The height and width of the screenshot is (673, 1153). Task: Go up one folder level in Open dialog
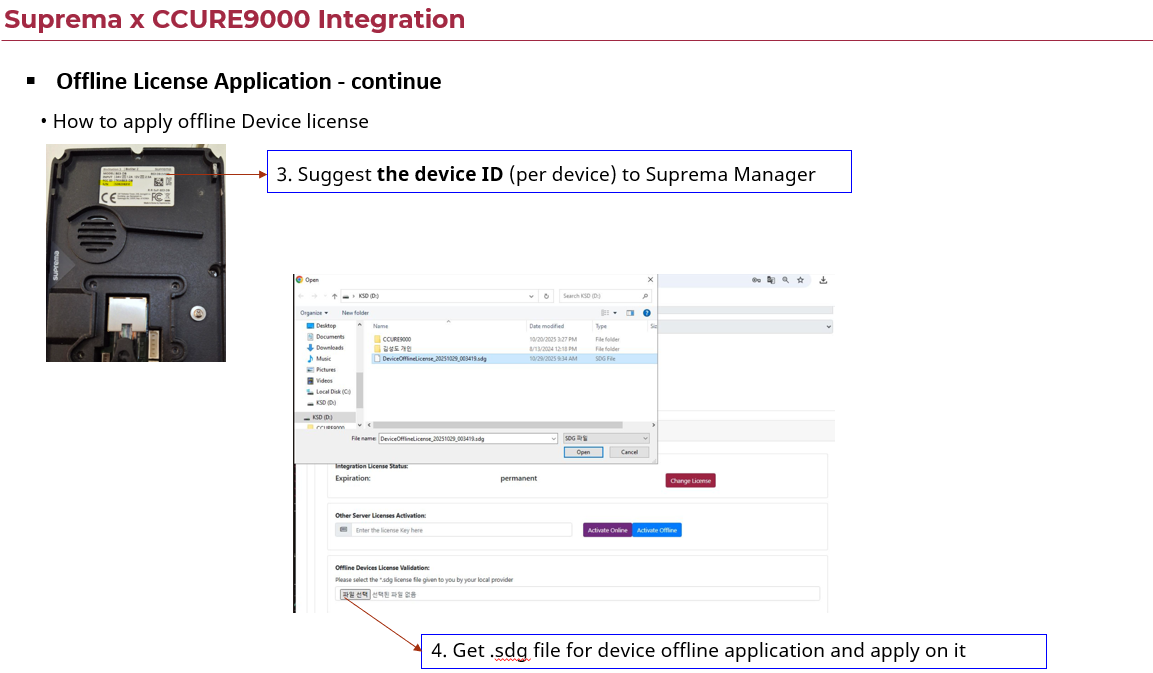click(x=335, y=296)
